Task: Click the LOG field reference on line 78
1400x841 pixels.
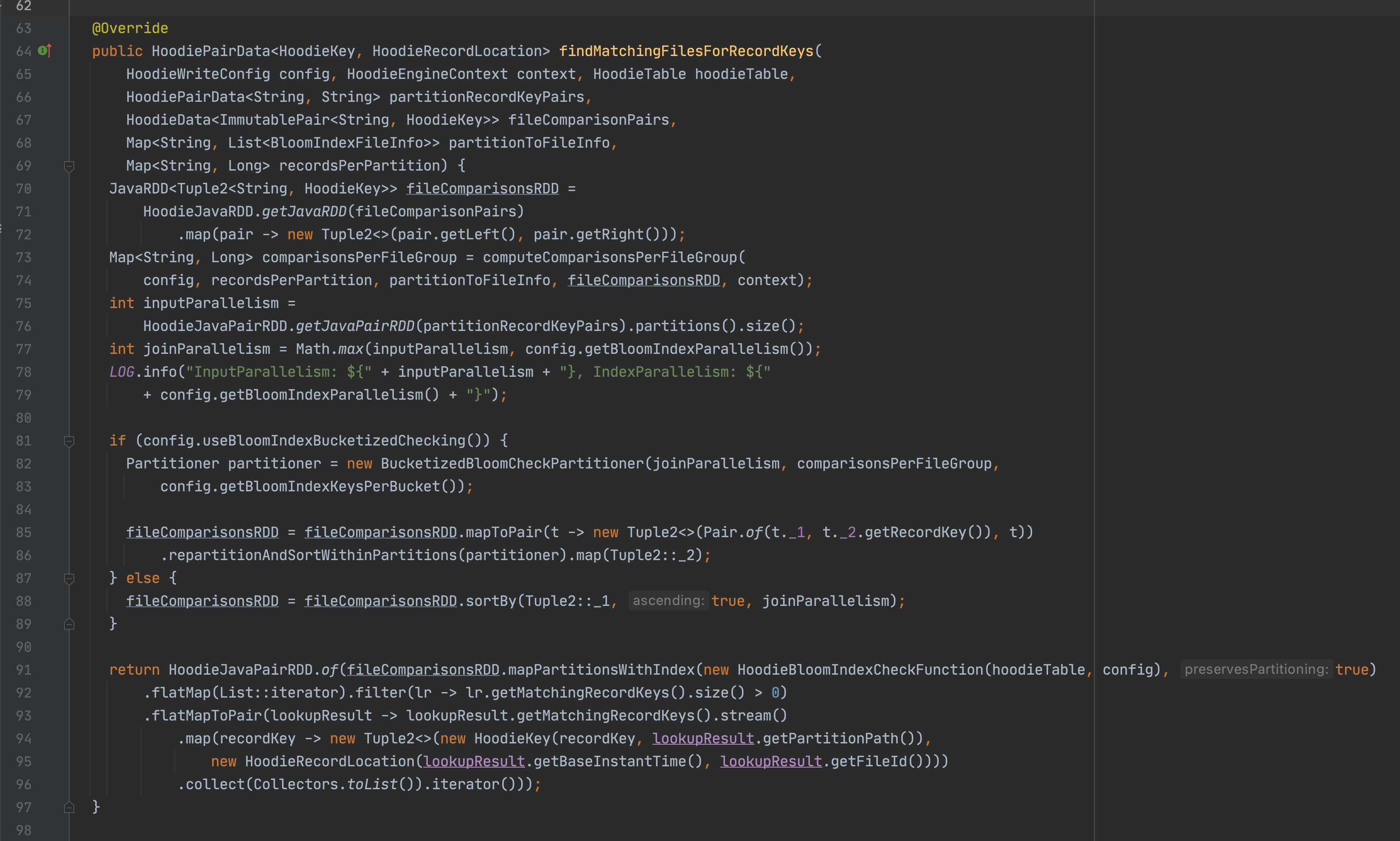Action: (x=121, y=372)
